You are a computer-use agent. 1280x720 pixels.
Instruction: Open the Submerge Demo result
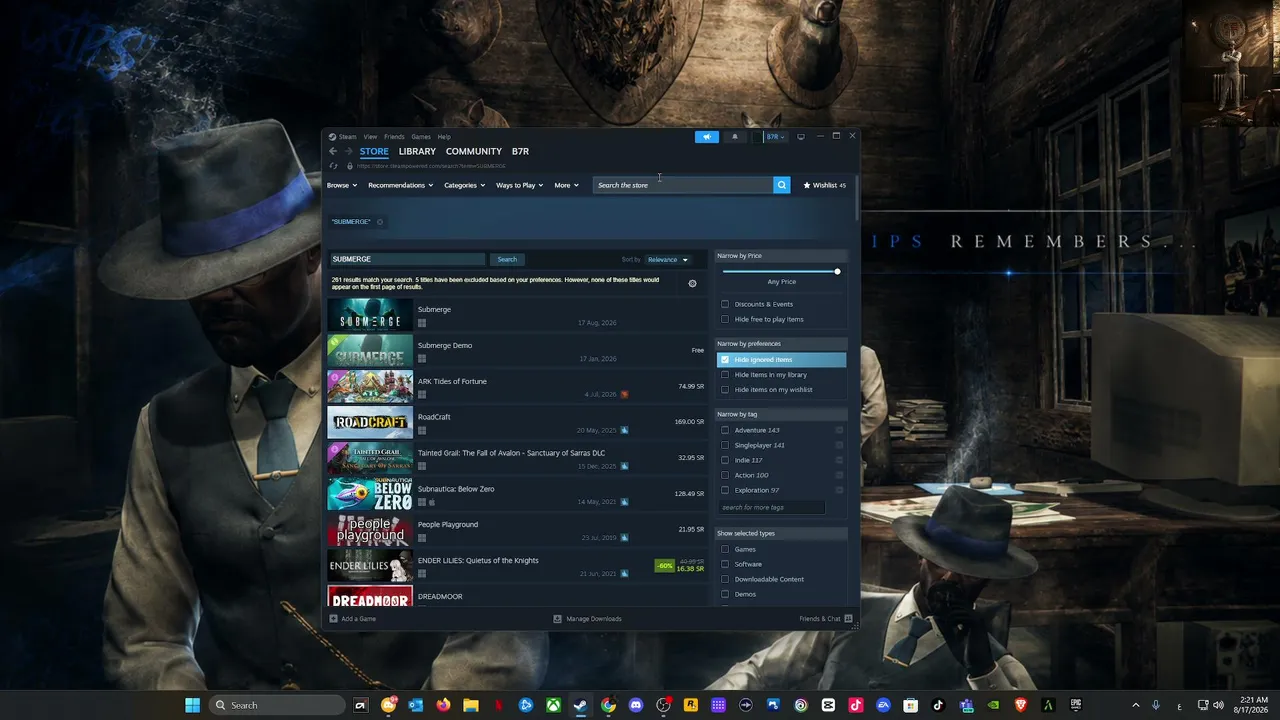click(516, 351)
